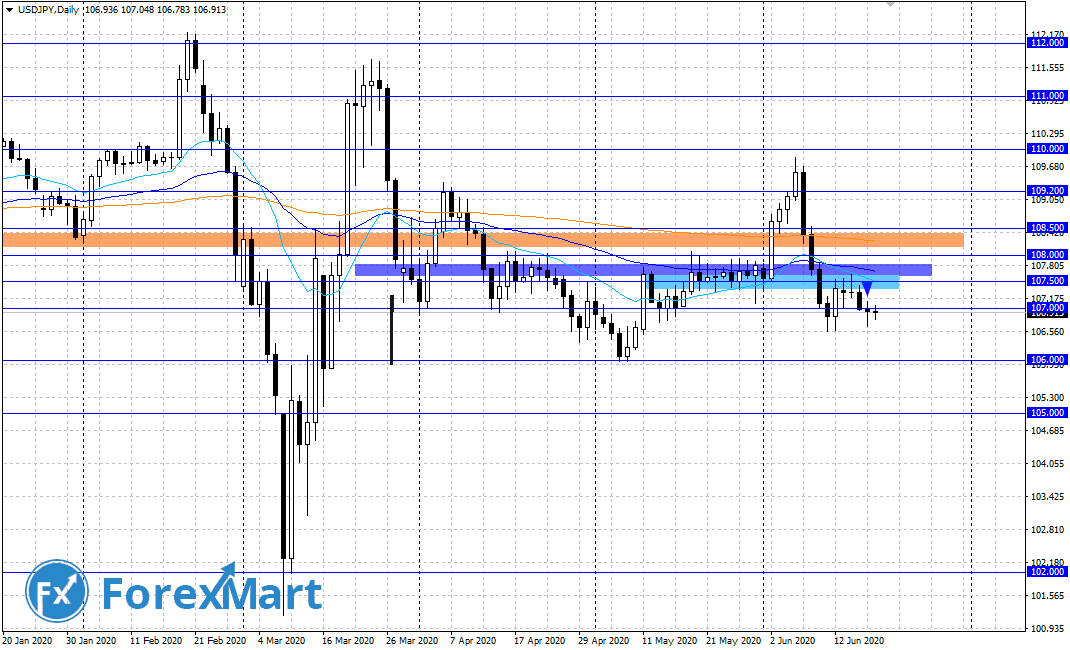Screen dimensions: 1070x650
Task: Click the 105.000 price level label
Action: click(1046, 413)
